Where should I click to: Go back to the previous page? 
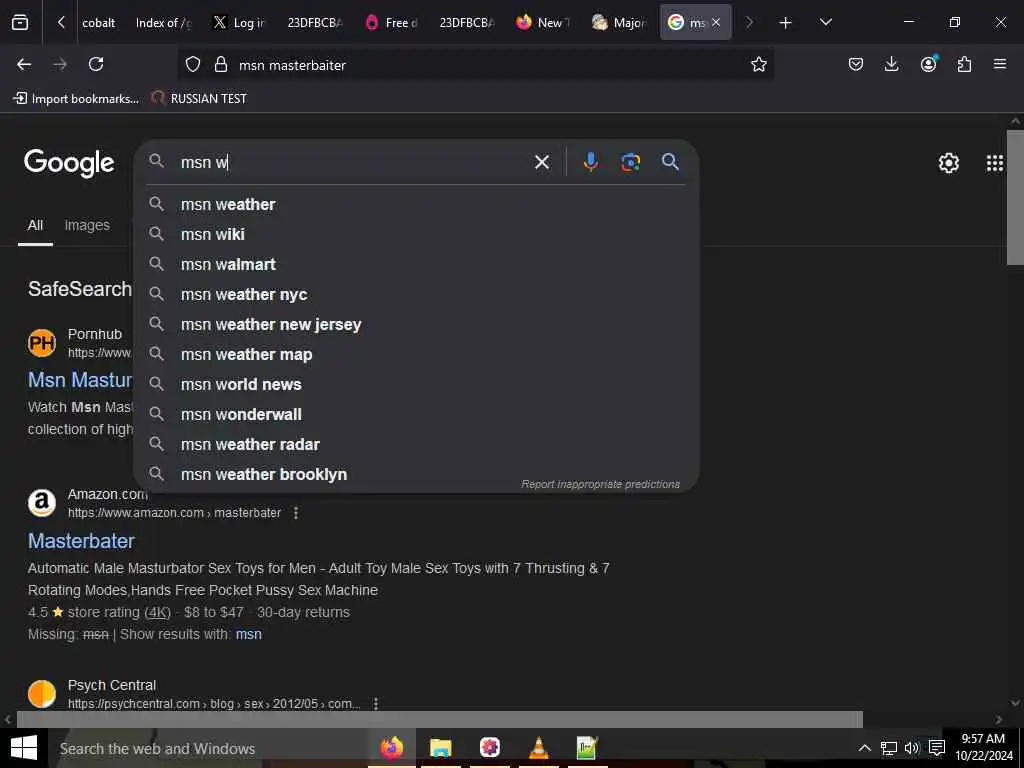point(24,64)
